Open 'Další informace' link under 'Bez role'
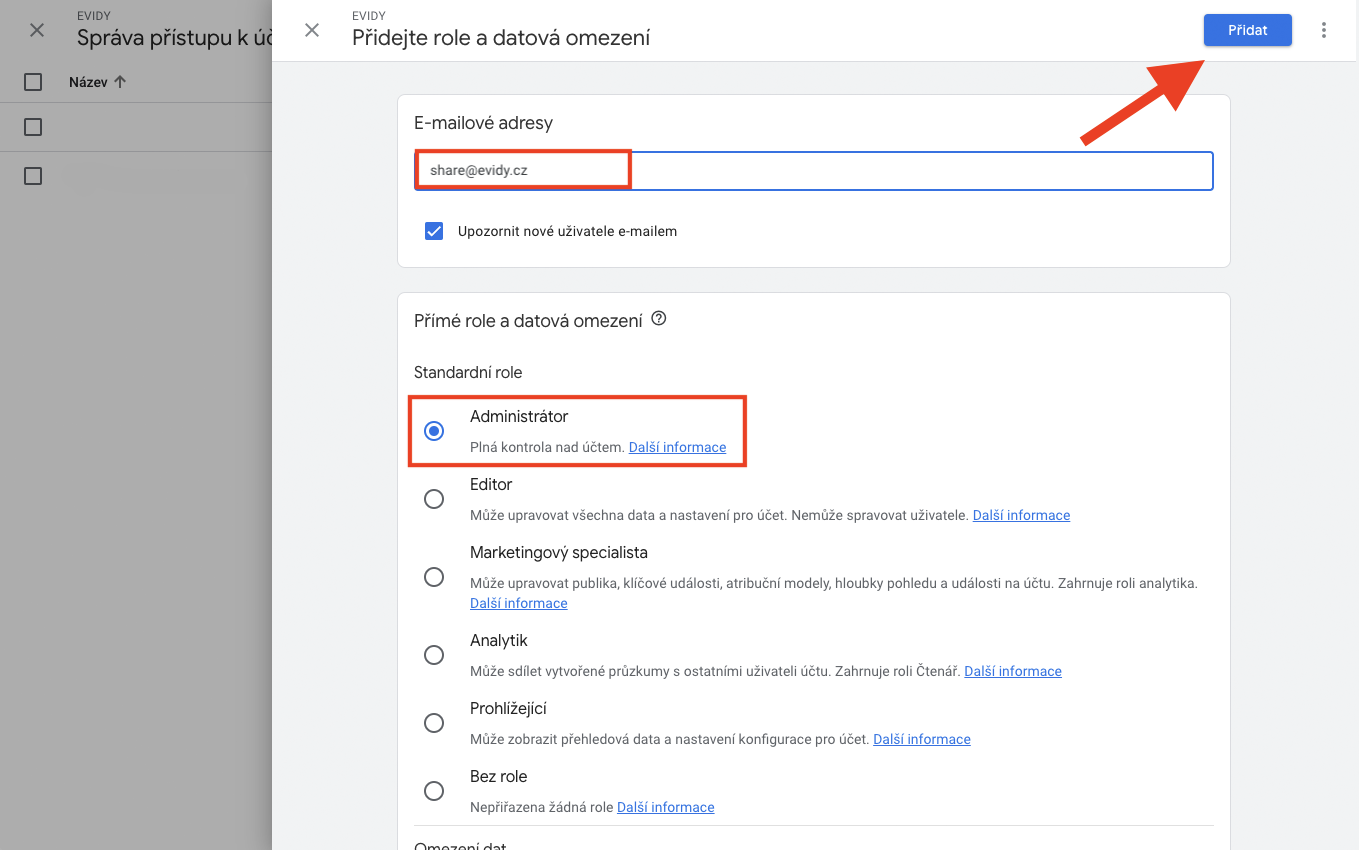 (665, 807)
